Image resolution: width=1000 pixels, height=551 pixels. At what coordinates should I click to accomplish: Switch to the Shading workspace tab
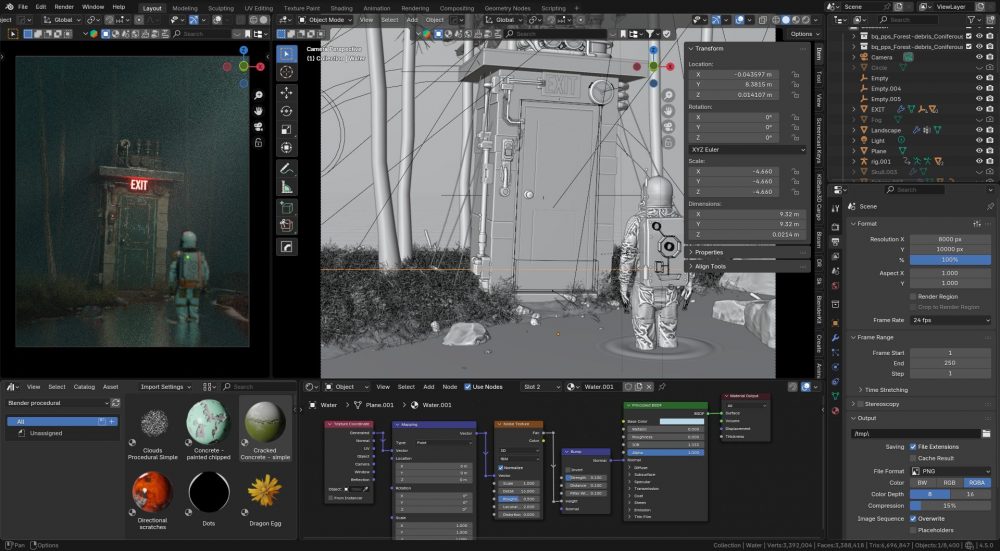click(341, 7)
